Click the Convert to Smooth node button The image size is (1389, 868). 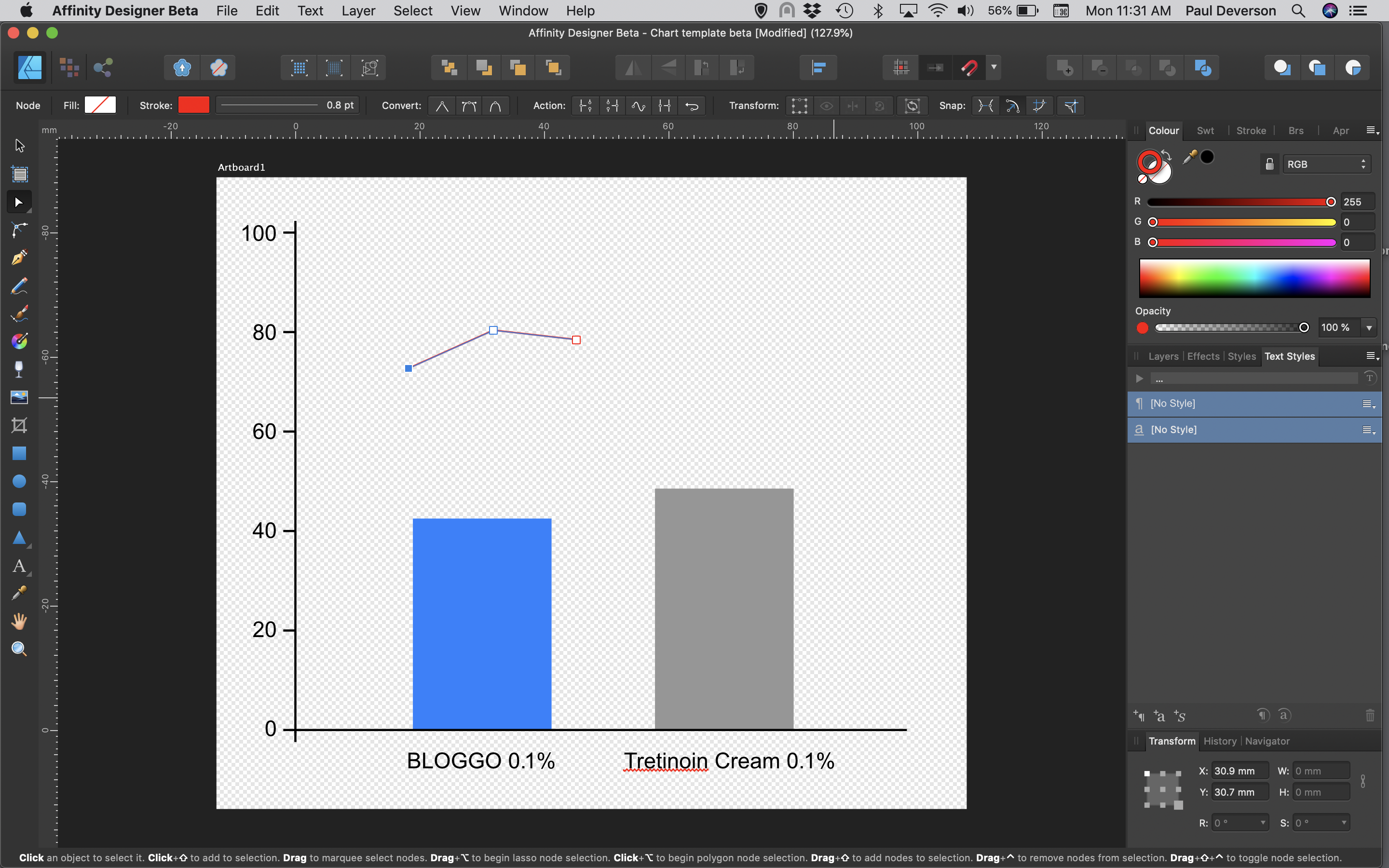coord(469,106)
